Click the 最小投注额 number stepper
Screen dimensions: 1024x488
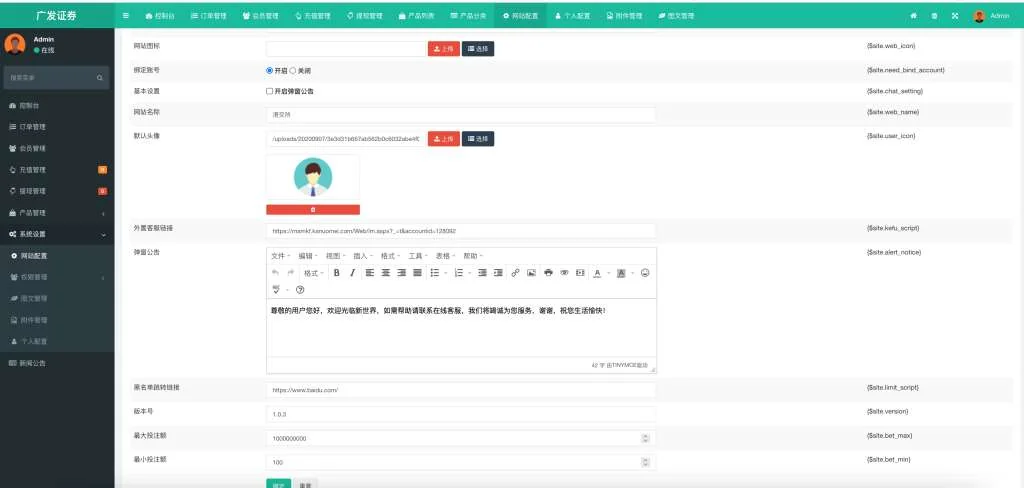click(645, 462)
